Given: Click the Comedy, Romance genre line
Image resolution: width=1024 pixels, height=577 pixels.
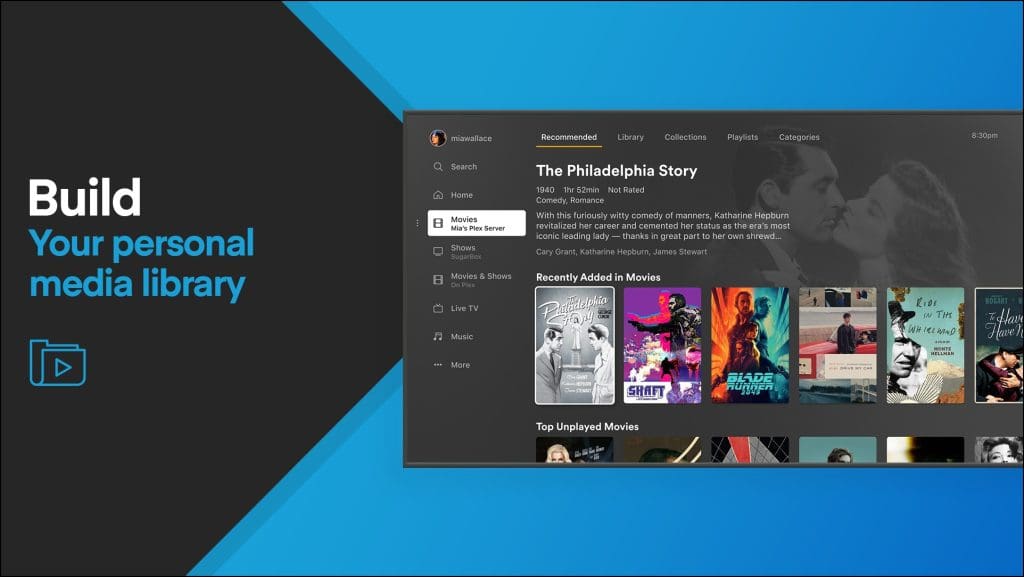Looking at the screenshot, I should (569, 200).
